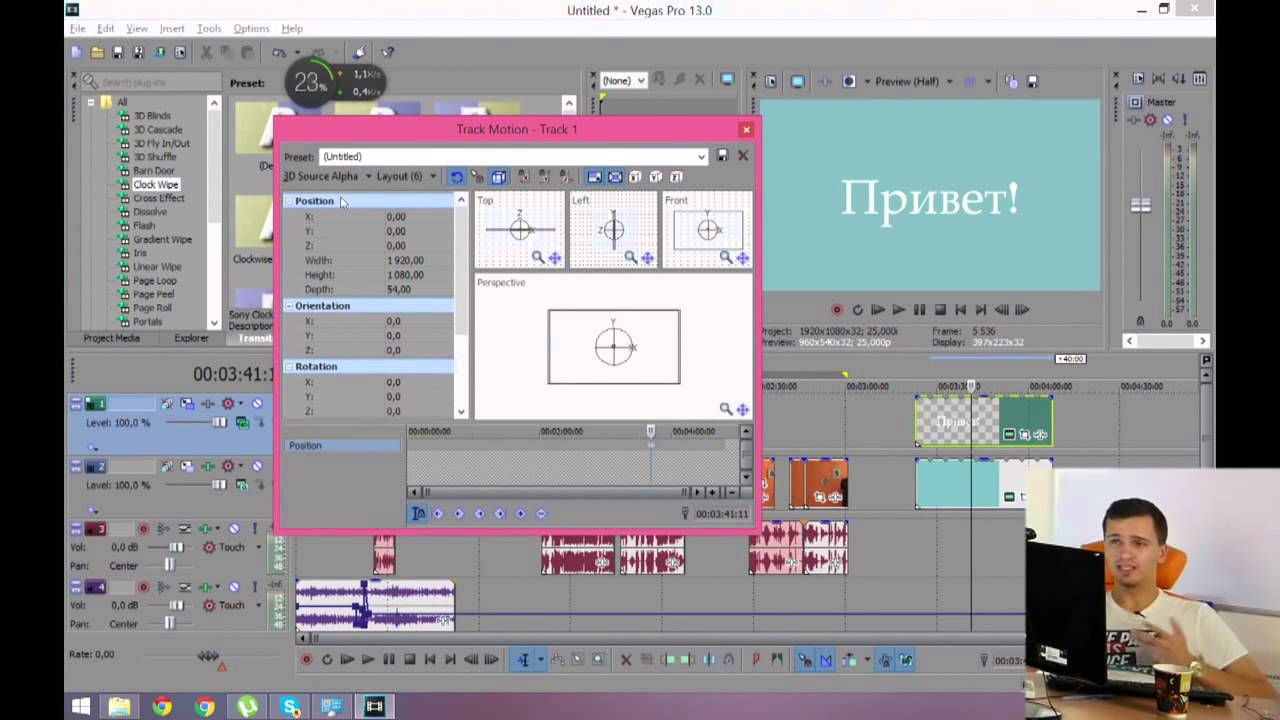Arm track 3 for record
The height and width of the screenshot is (720, 1280).
143,529
